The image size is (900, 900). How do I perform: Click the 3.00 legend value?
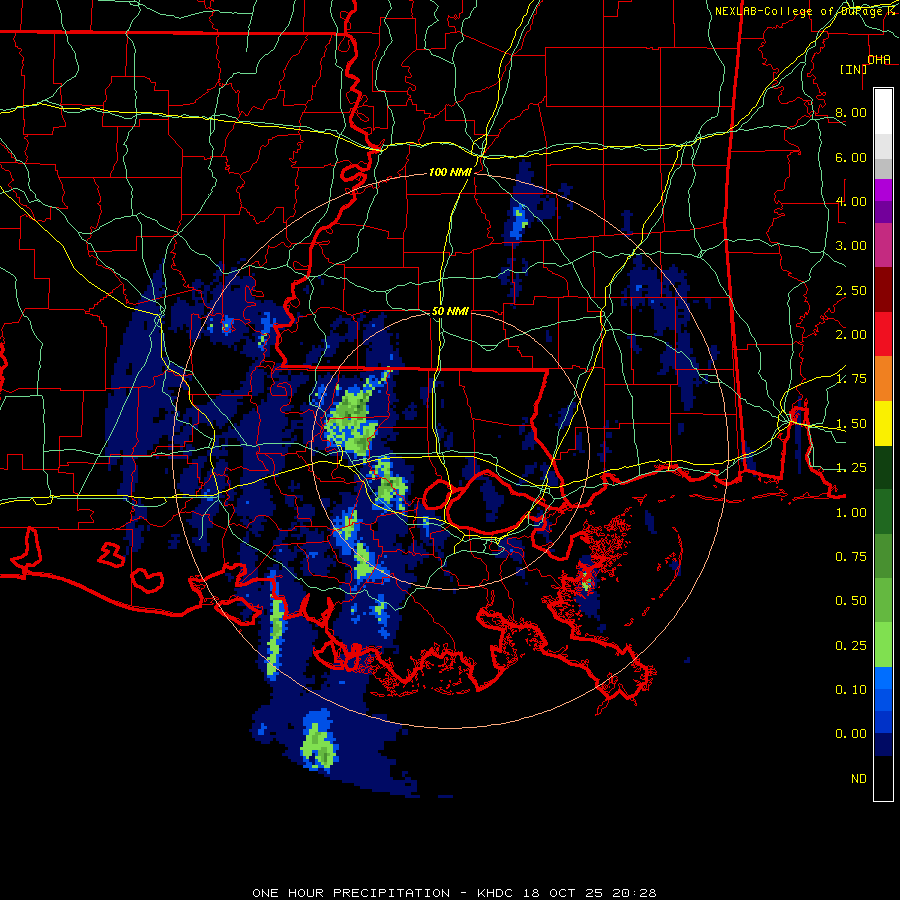coord(851,246)
